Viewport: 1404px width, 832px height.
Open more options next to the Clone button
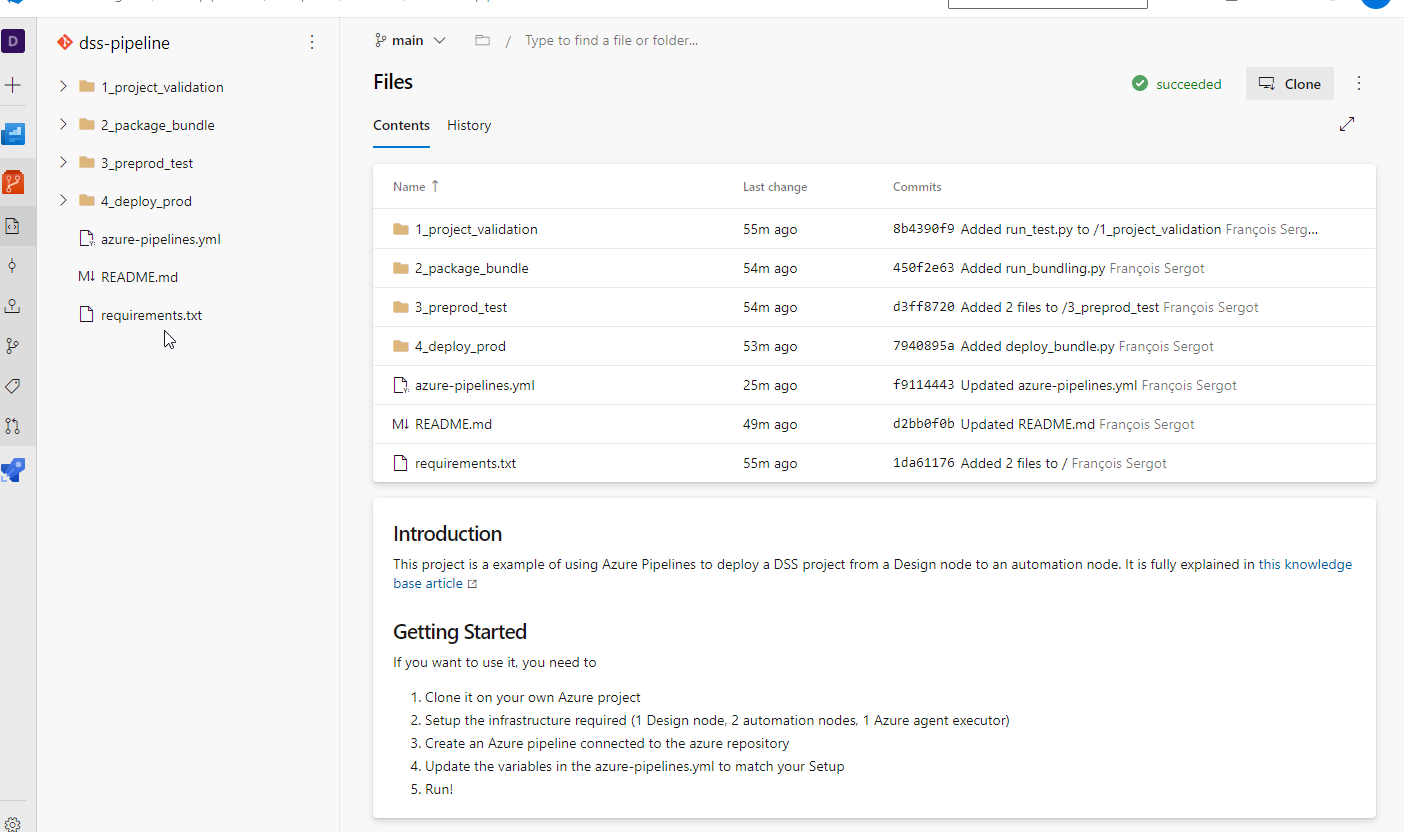click(x=1358, y=84)
